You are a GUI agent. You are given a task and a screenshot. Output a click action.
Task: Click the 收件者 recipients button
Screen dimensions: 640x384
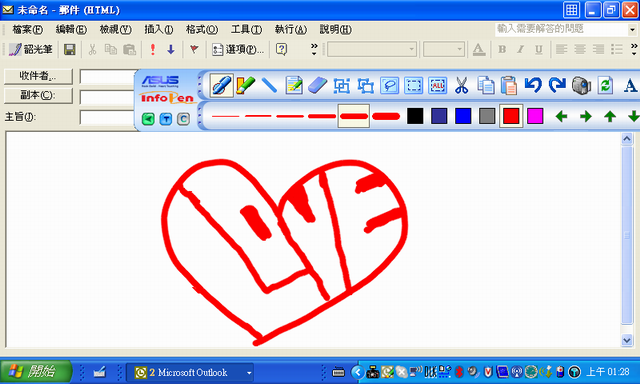tap(38, 76)
